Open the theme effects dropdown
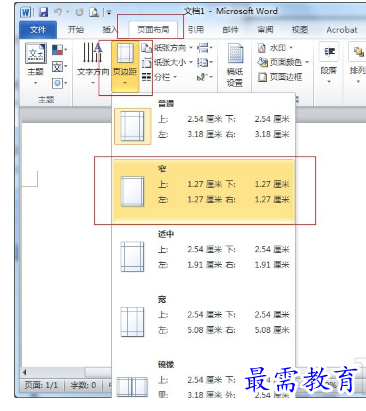Image resolution: width=366 pixels, height=411 pixels. (x=59, y=83)
